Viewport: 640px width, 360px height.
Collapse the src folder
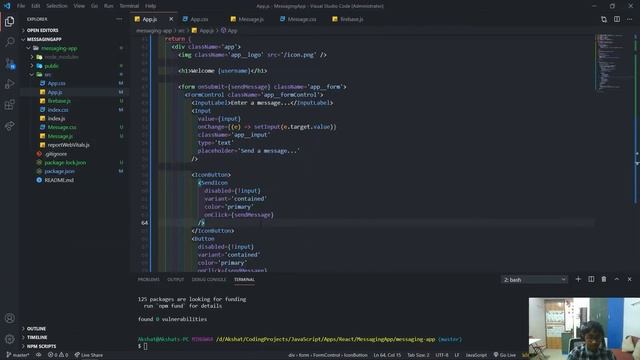coord(48,75)
